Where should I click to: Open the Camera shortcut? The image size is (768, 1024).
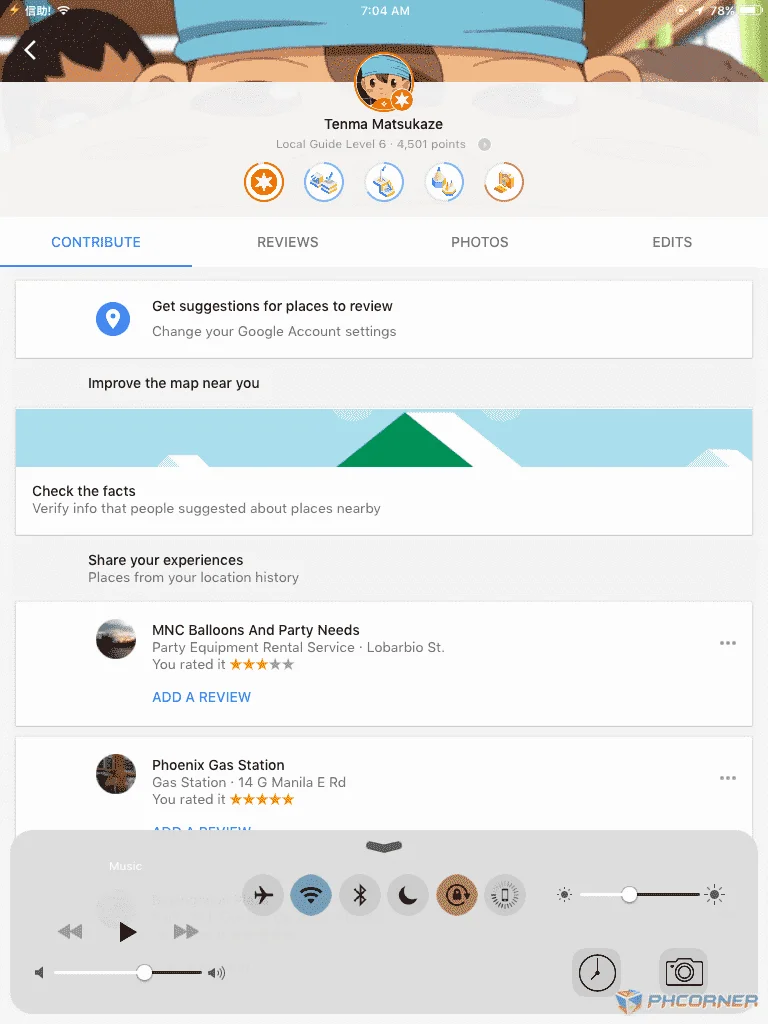(x=684, y=971)
